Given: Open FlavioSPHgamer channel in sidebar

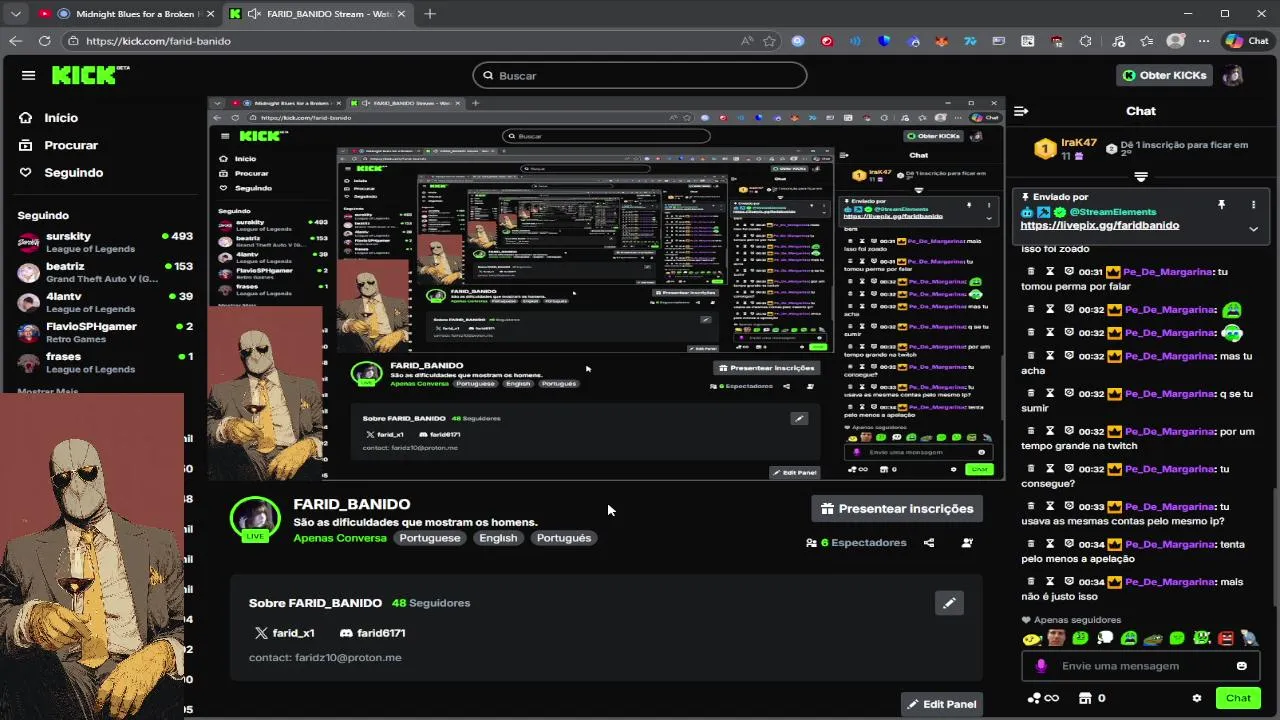Looking at the screenshot, I should pos(105,332).
